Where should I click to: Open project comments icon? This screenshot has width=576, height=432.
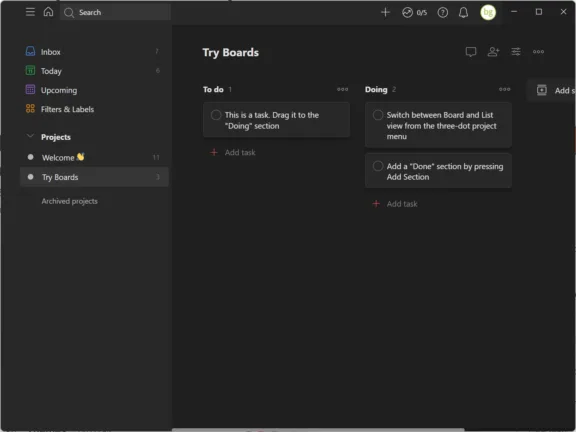(471, 52)
